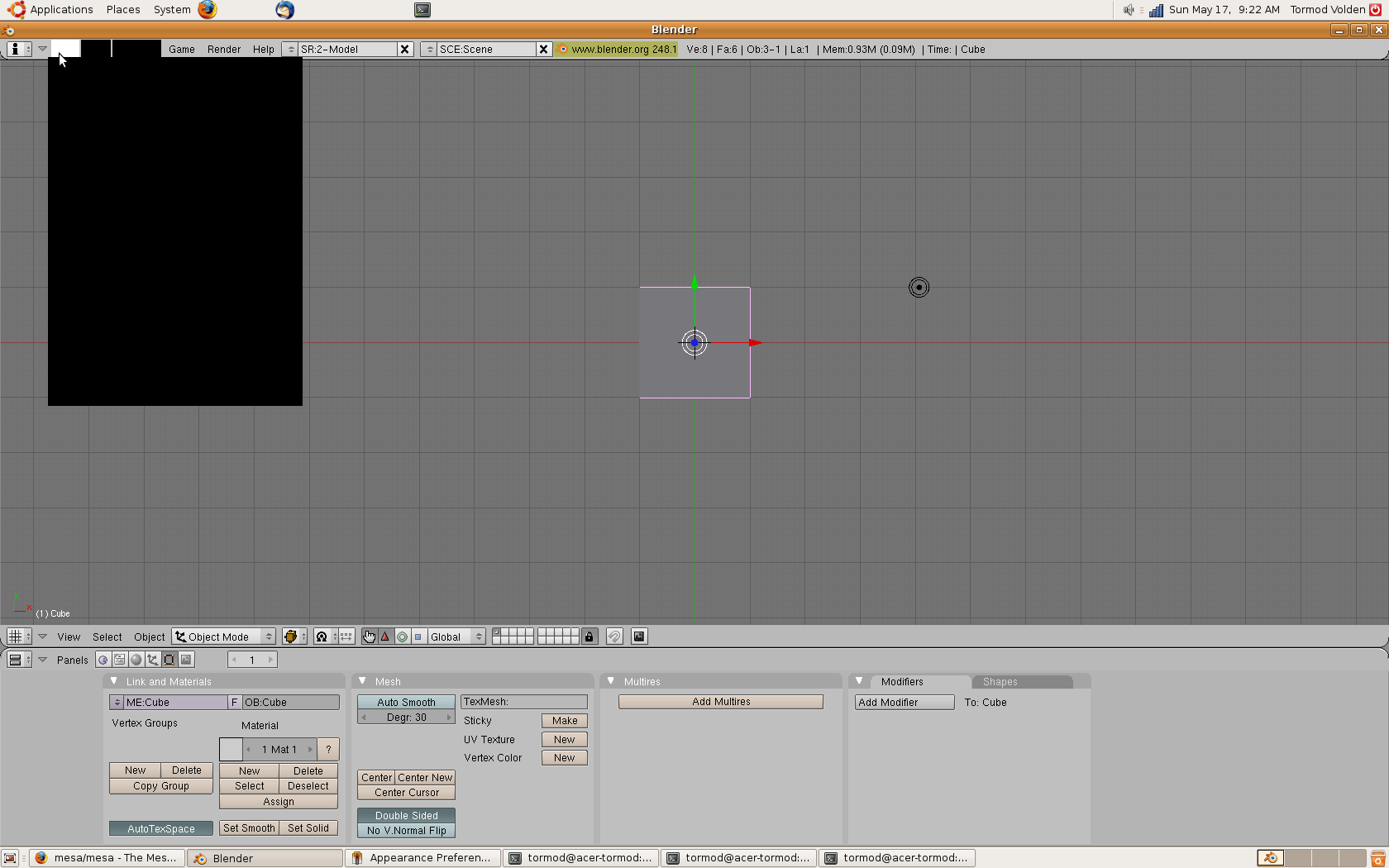Click the OB:Cube object name field
Screen dimensions: 1389x868
point(290,702)
